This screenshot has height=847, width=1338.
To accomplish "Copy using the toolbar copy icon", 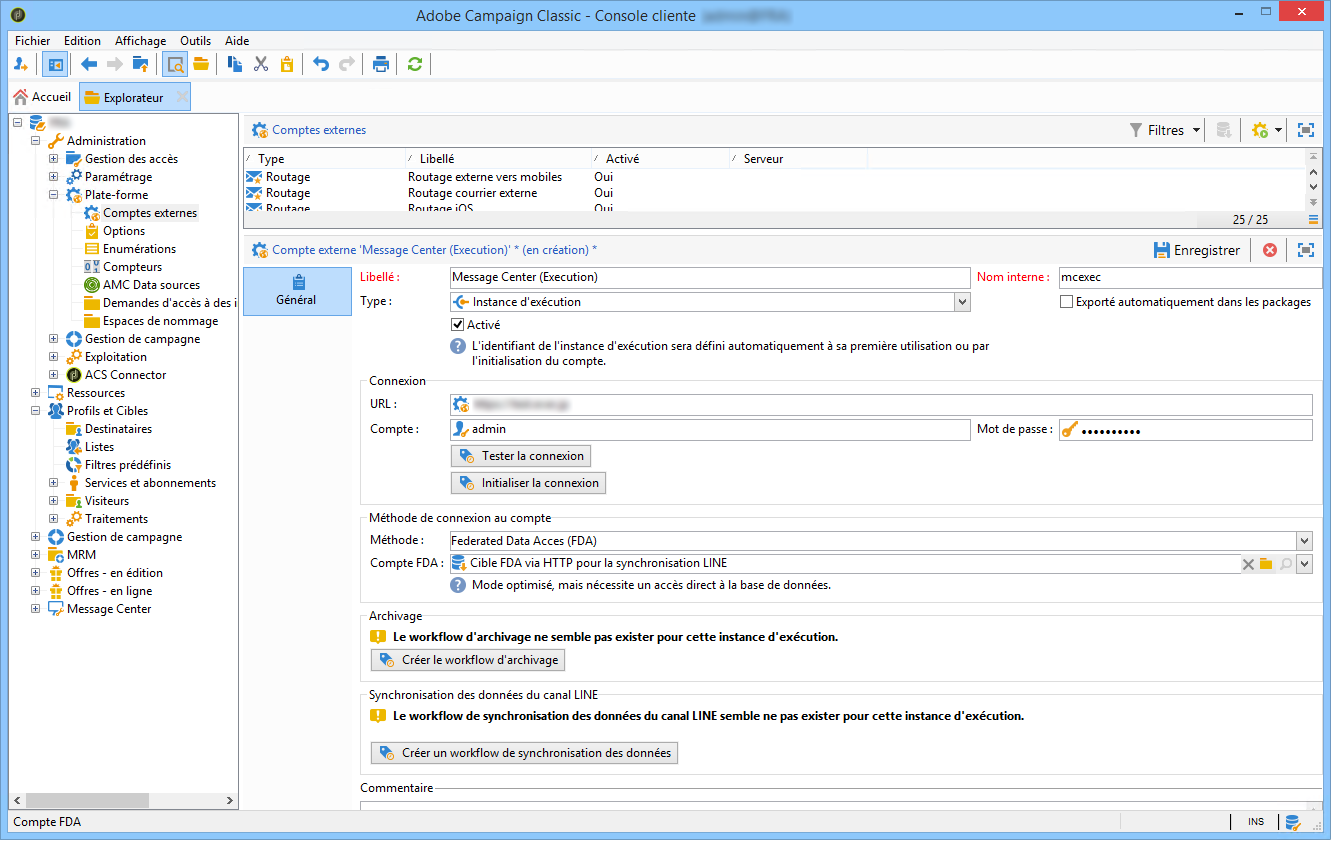I will click(x=235, y=65).
